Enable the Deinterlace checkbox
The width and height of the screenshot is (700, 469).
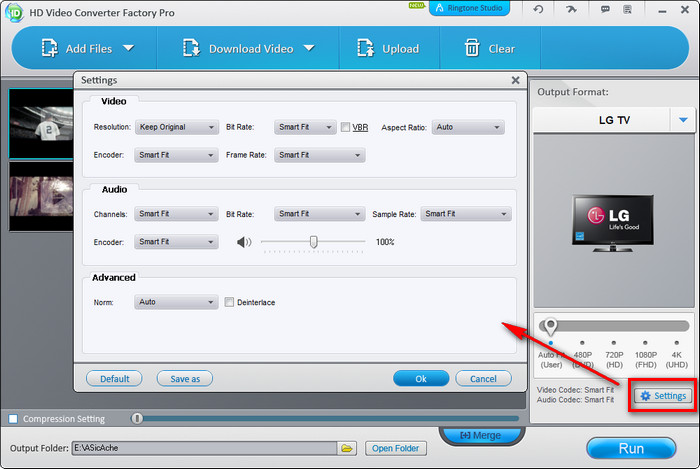229,302
